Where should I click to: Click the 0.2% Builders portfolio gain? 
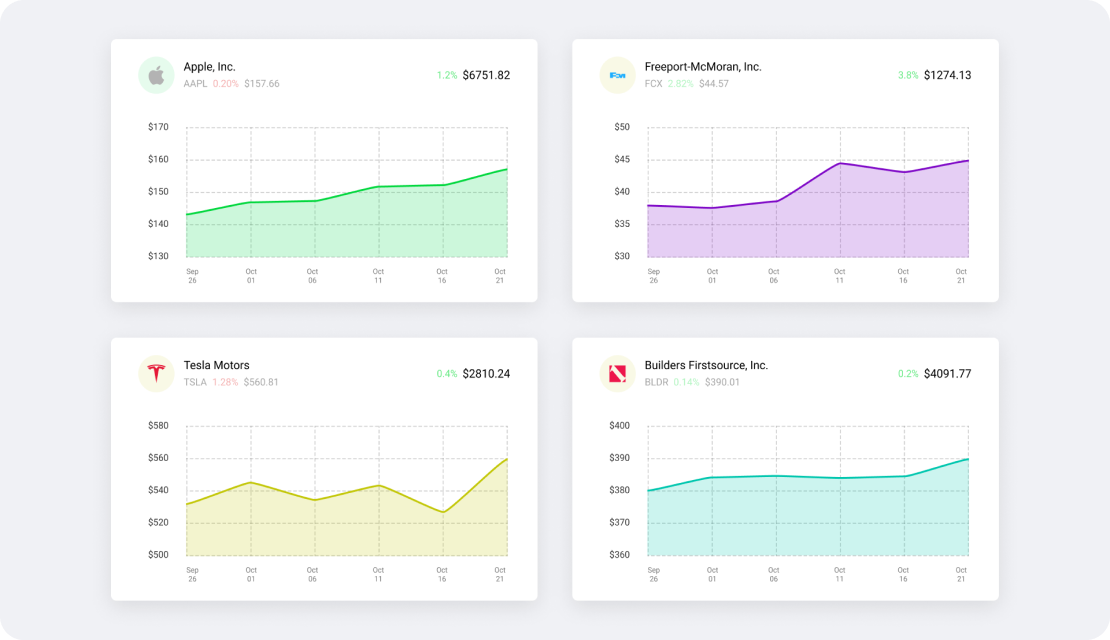tap(908, 374)
